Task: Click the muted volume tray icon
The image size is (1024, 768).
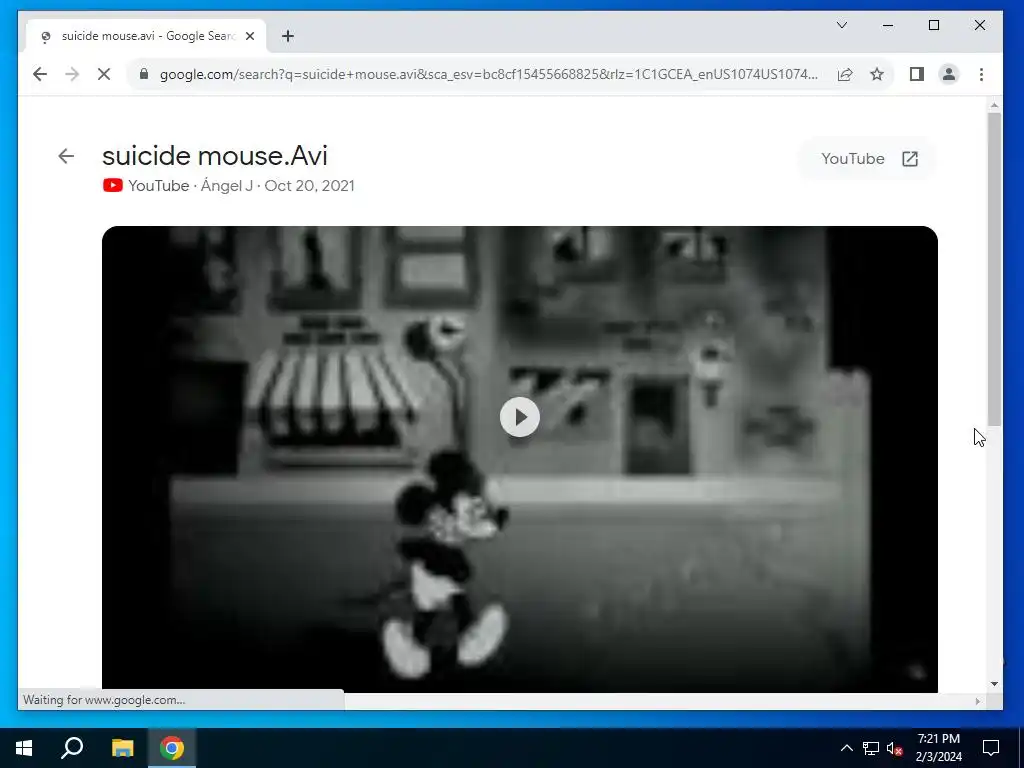Action: click(x=894, y=748)
